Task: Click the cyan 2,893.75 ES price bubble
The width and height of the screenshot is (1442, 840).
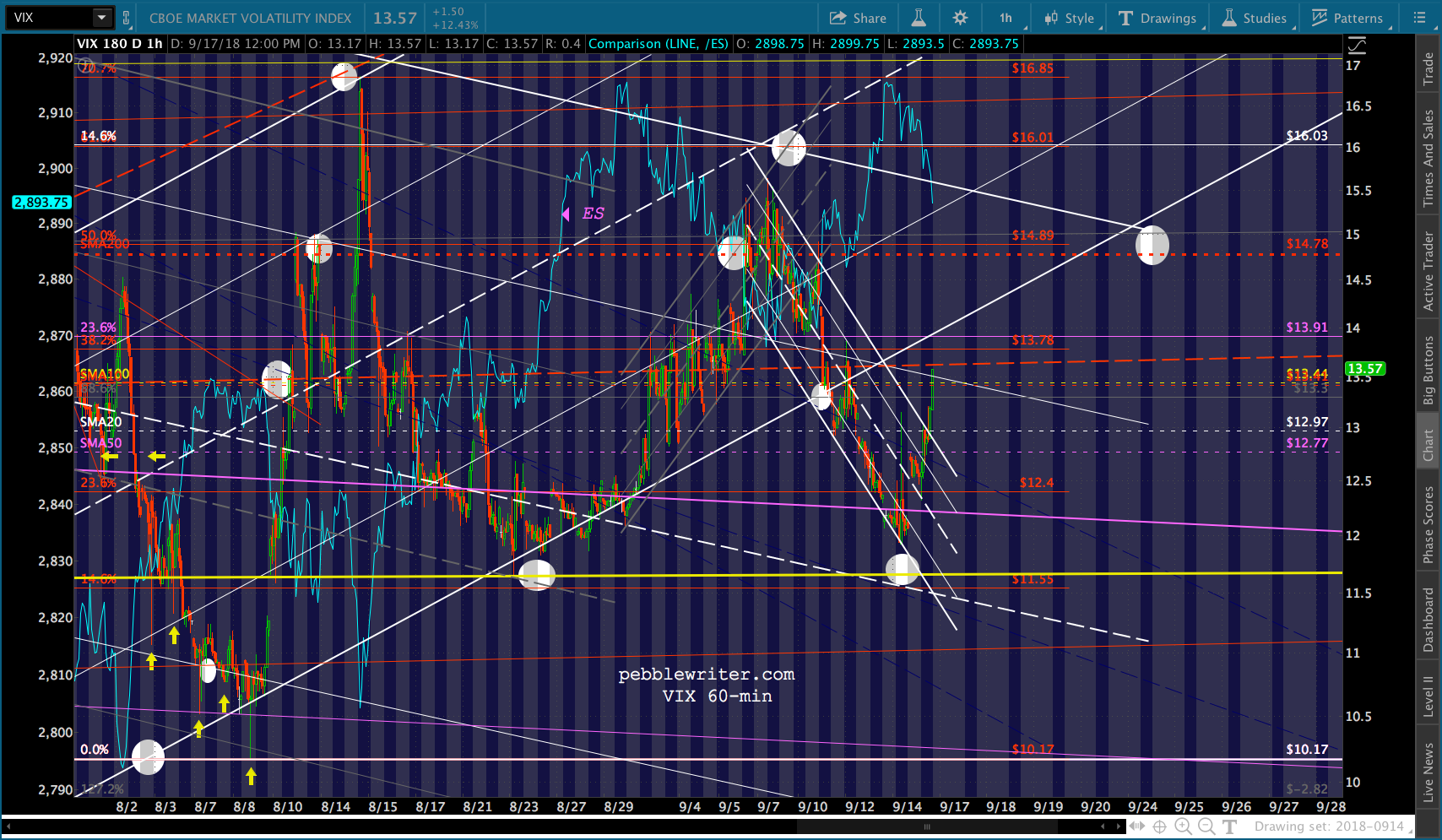Action: pyautogui.click(x=41, y=202)
